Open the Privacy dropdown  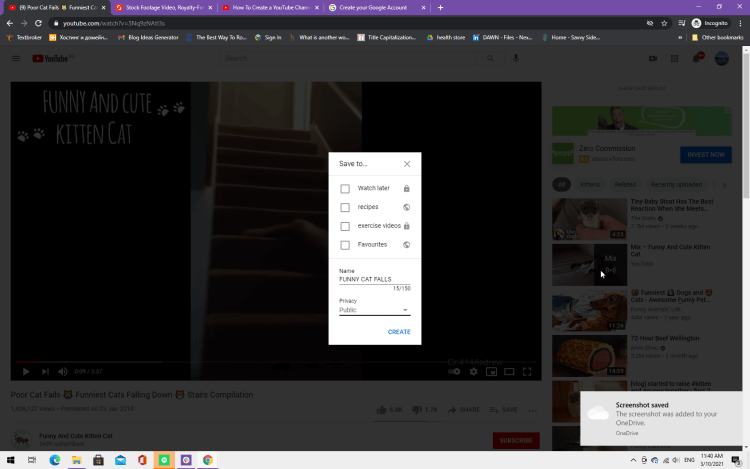click(375, 310)
